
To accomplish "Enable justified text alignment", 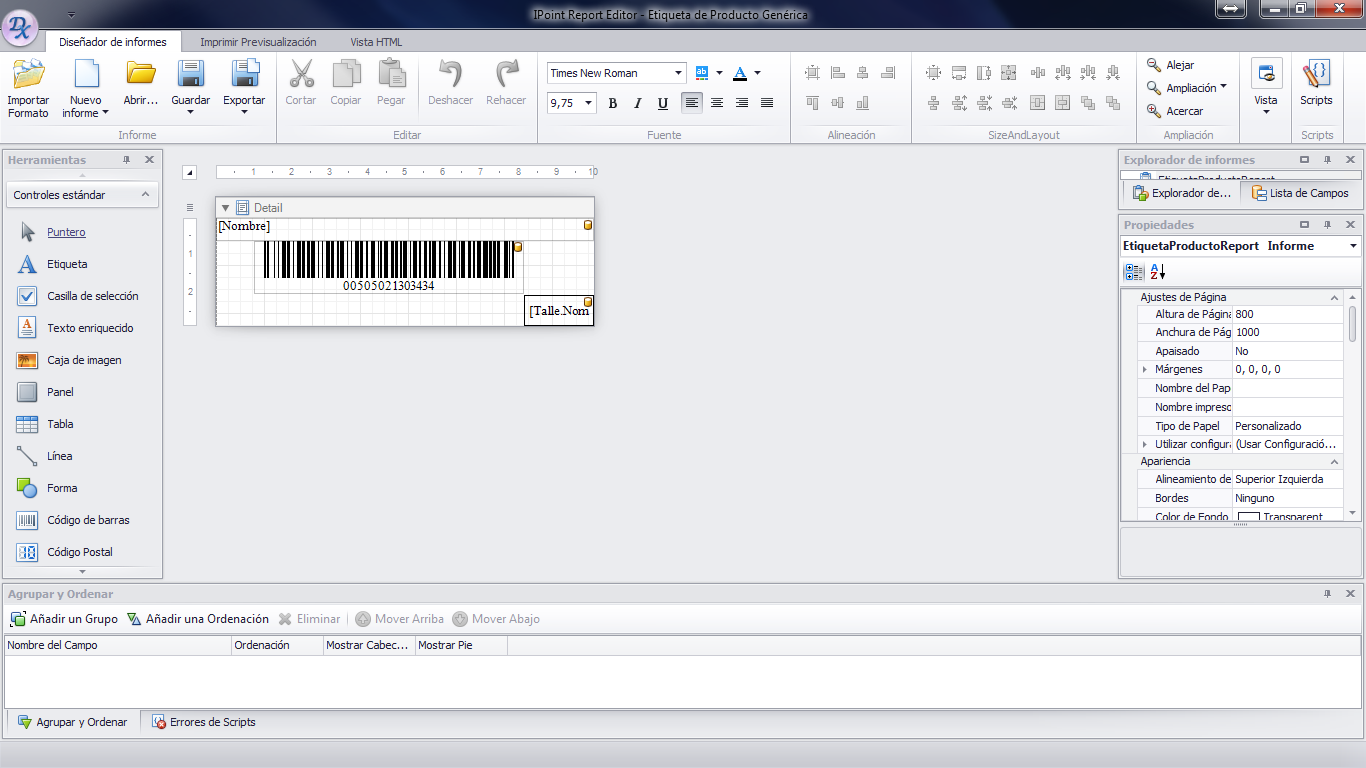I will [767, 103].
